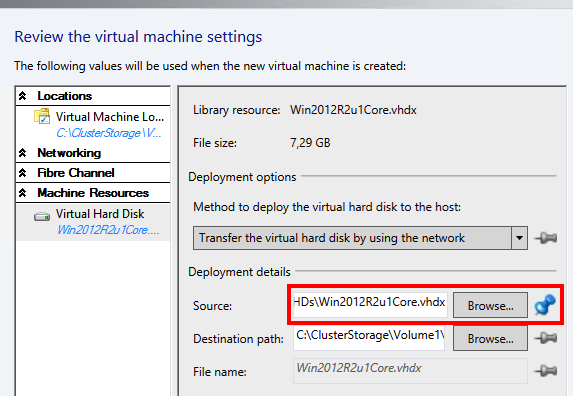The height and width of the screenshot is (396, 573).
Task: Click the Locations section header
Action: (x=93, y=96)
